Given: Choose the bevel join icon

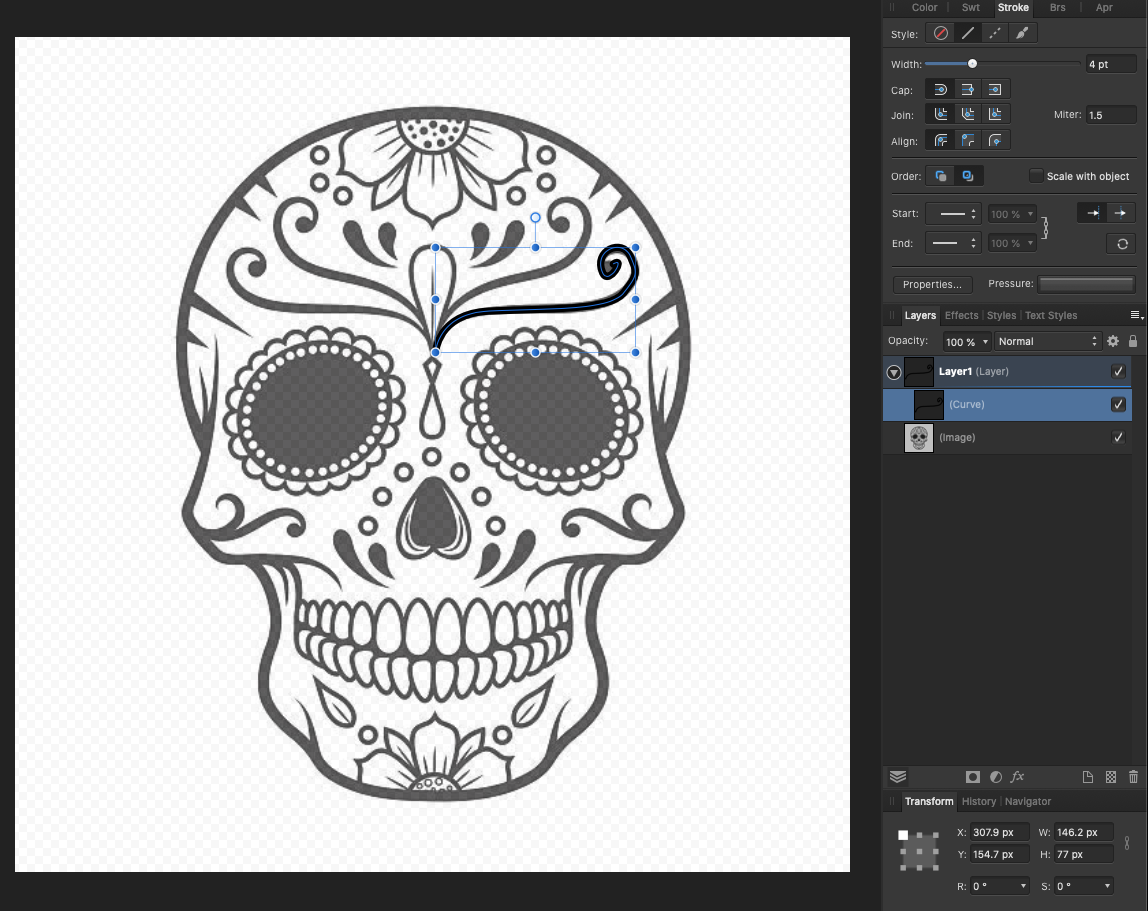Looking at the screenshot, I should [968, 115].
